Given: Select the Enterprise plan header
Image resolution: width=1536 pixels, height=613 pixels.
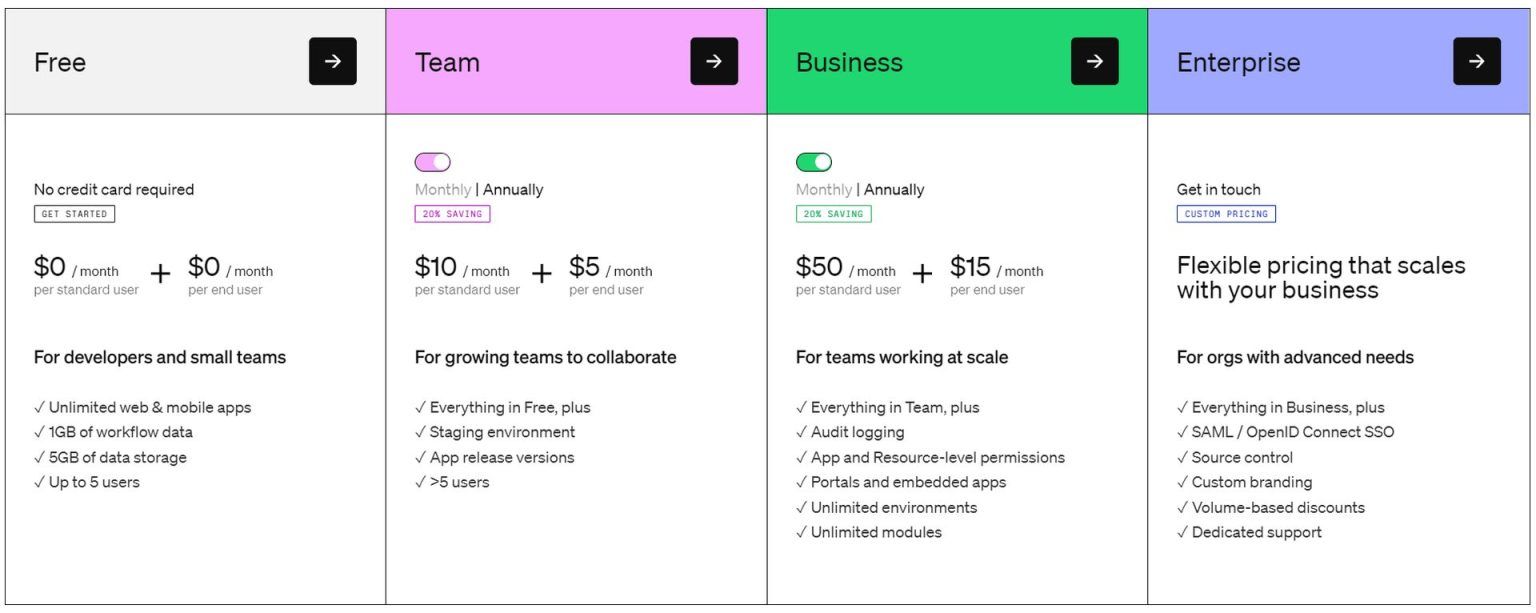Looking at the screenshot, I should tap(1239, 61).
